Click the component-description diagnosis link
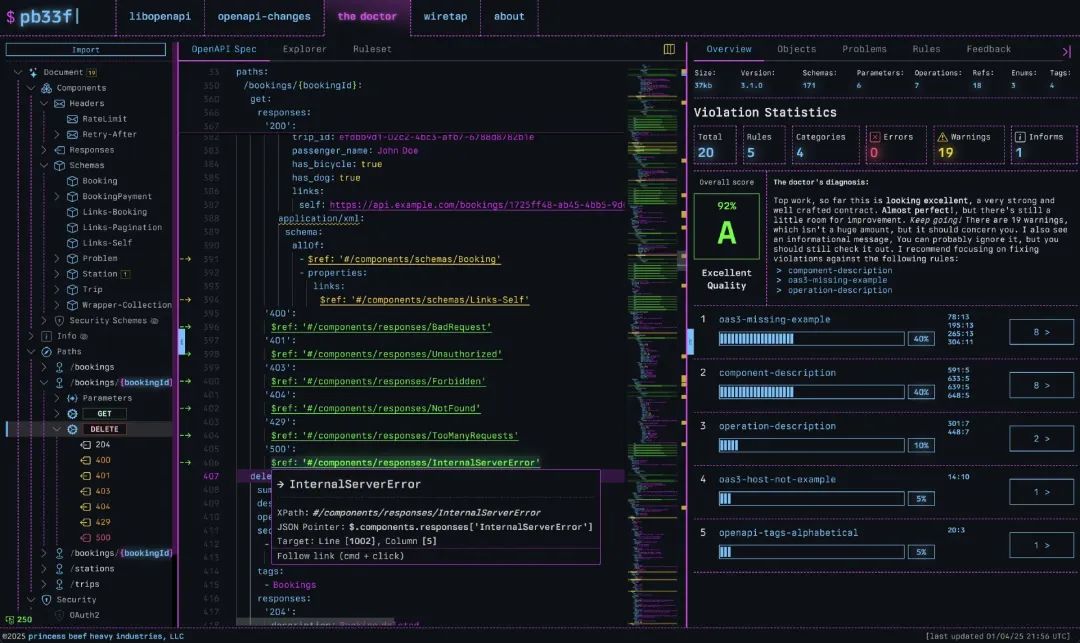The width and height of the screenshot is (1080, 643). pos(839,270)
